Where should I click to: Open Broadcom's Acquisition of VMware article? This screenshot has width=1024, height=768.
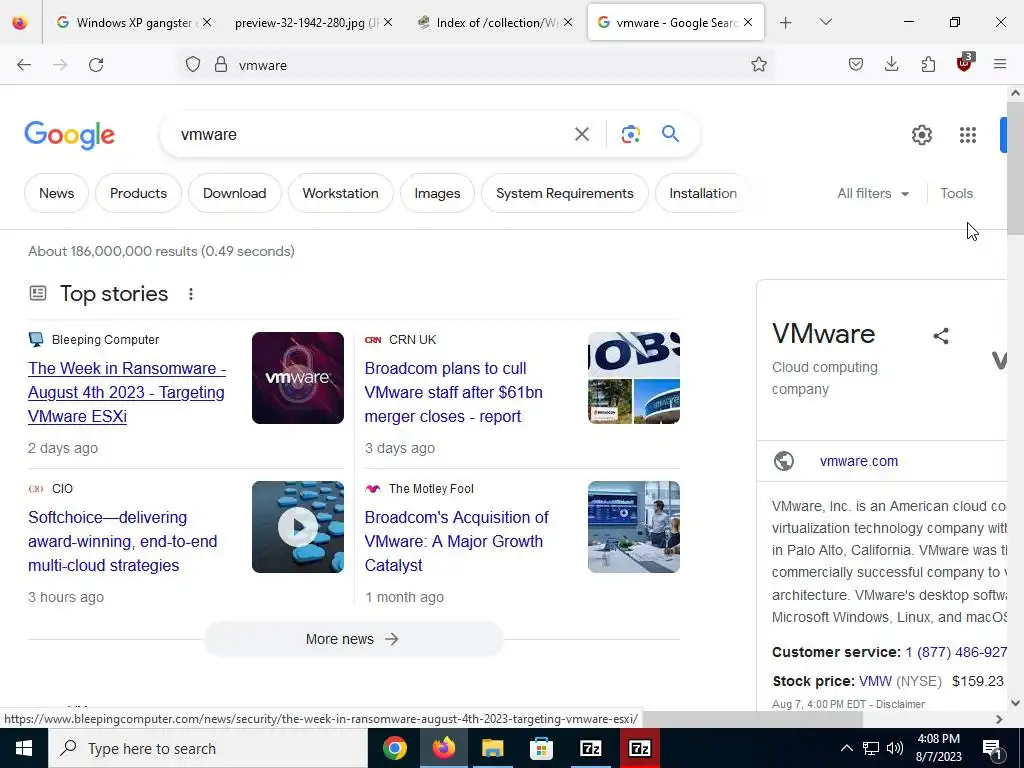[456, 541]
